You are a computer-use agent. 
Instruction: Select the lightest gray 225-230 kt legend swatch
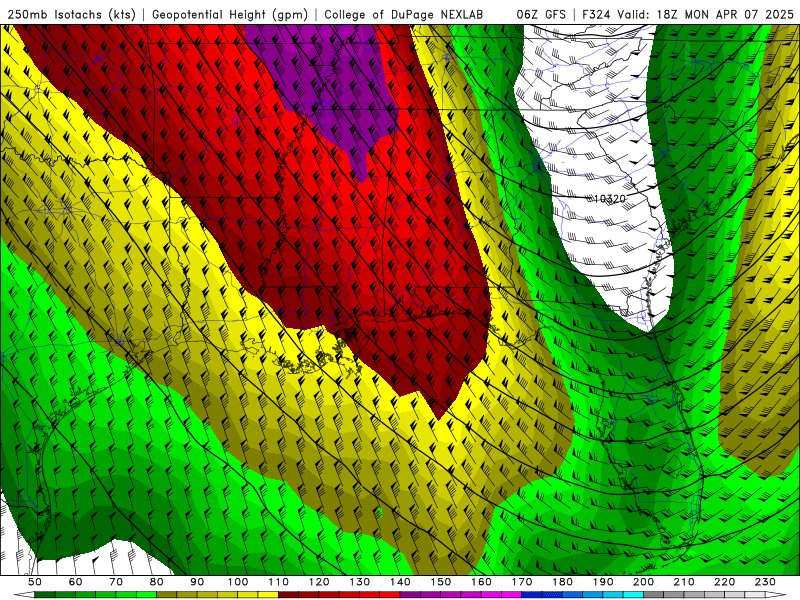pyautogui.click(x=755, y=595)
